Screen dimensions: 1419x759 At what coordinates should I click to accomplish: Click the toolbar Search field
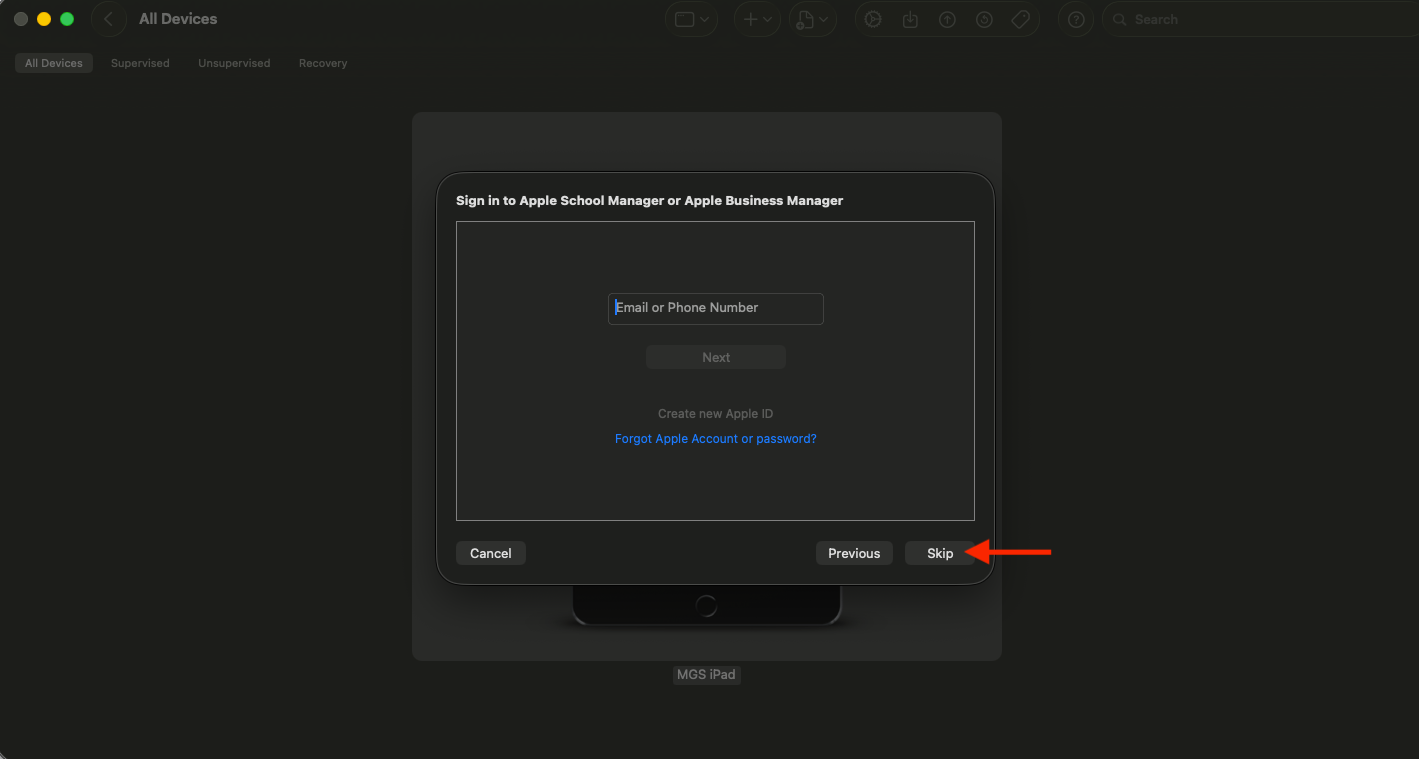pyautogui.click(x=1260, y=19)
